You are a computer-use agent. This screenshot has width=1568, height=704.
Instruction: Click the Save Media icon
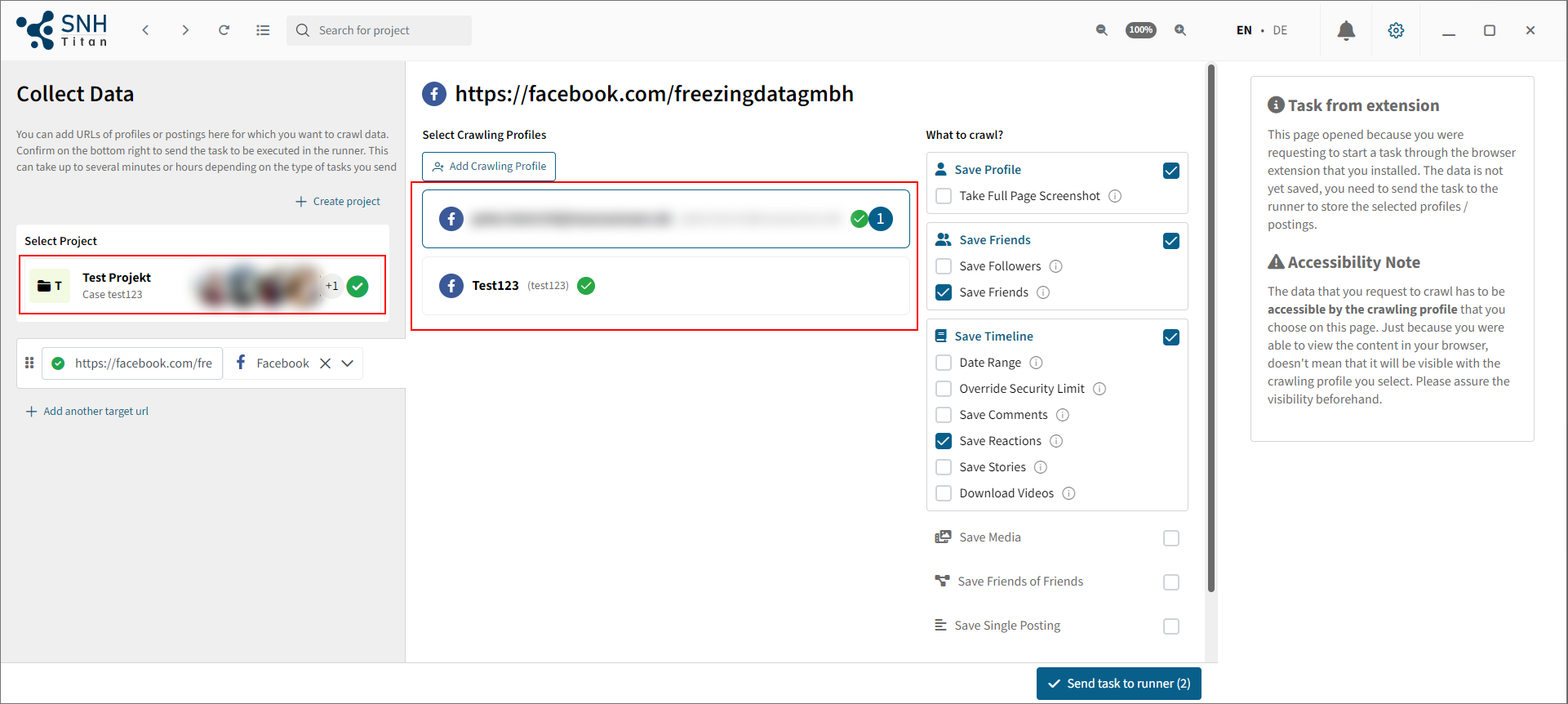coord(943,537)
